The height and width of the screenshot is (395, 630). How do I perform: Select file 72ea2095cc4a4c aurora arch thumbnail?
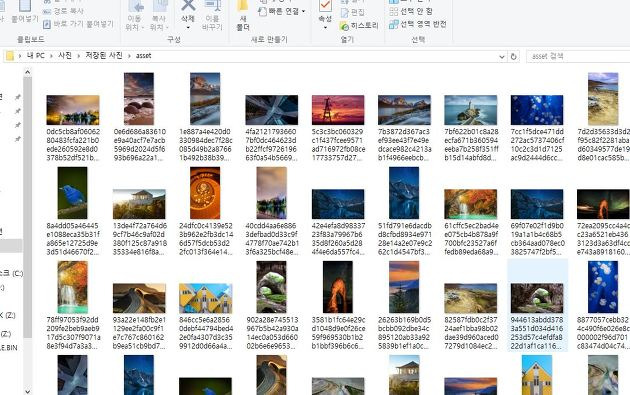(603, 204)
